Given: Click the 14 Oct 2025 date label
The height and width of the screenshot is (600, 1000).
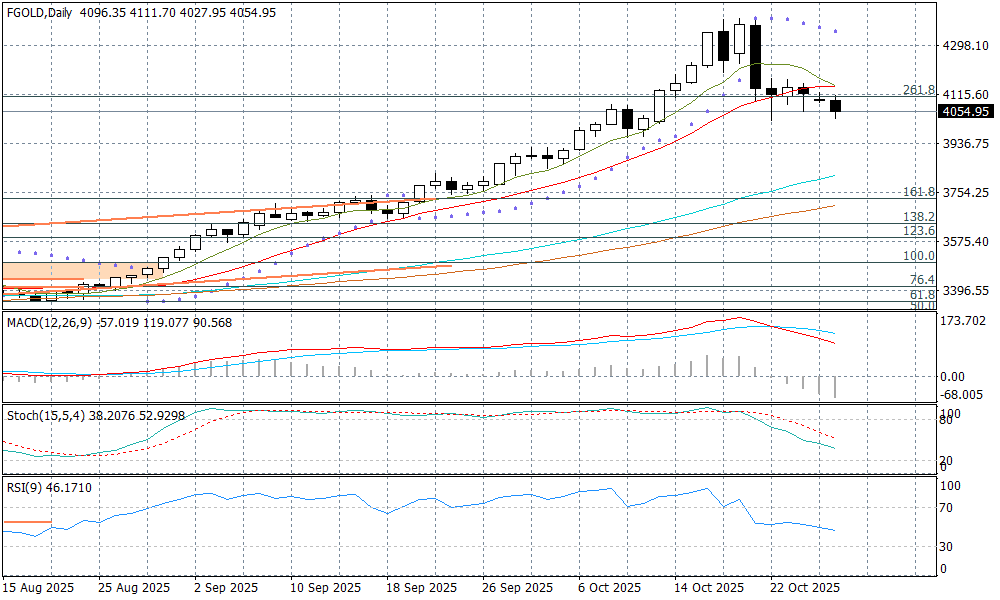Looking at the screenshot, I should click(709, 587).
